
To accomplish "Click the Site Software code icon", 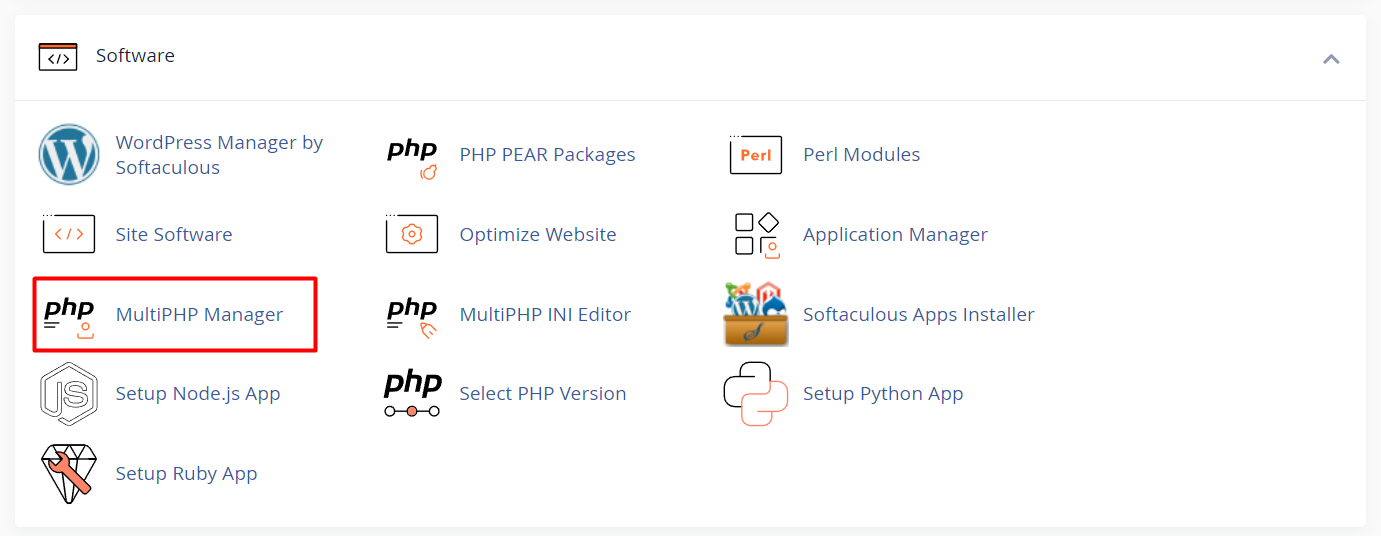I will [69, 234].
